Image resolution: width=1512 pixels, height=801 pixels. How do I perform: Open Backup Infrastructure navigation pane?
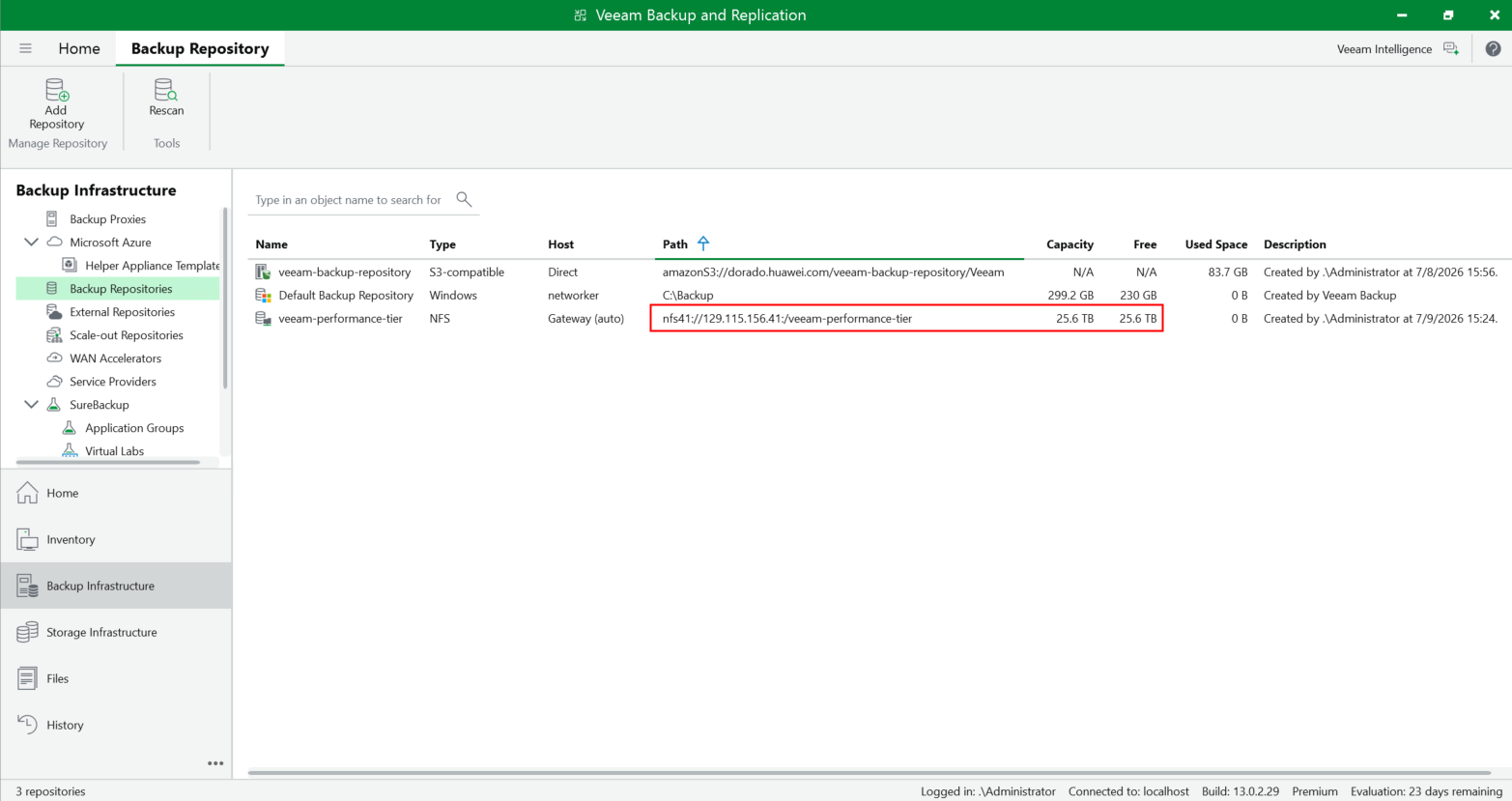[116, 586]
